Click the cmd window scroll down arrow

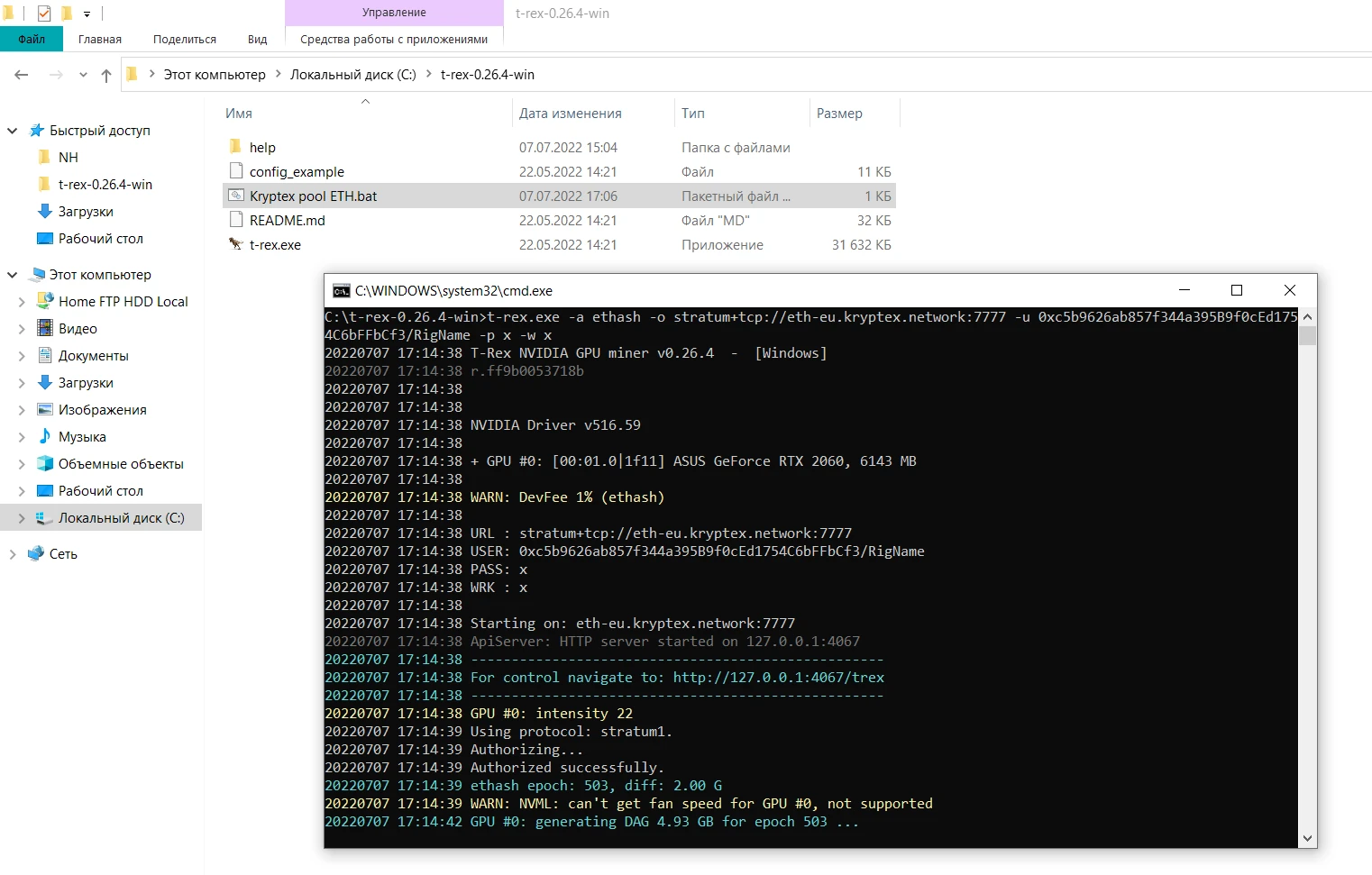(x=1307, y=838)
